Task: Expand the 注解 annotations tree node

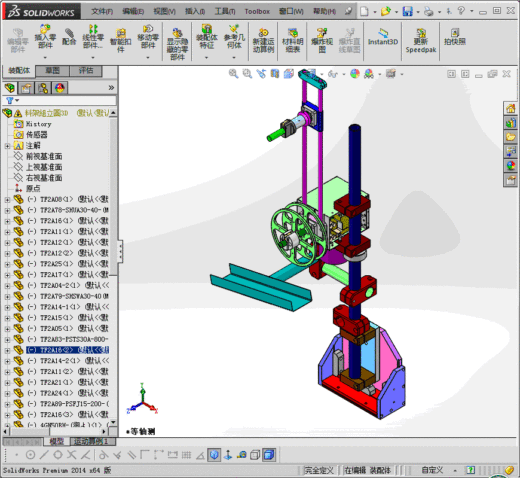Action: tap(7, 146)
